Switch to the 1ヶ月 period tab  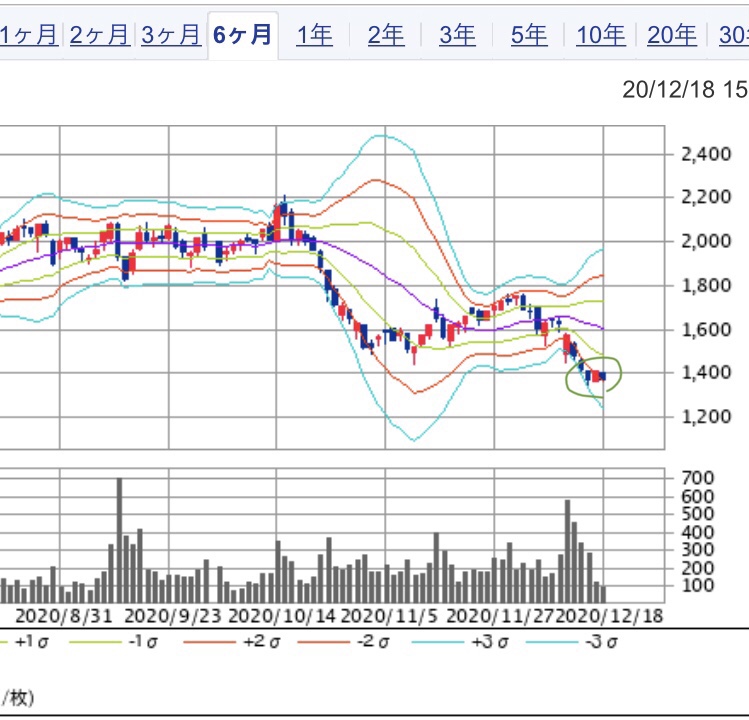[29, 35]
